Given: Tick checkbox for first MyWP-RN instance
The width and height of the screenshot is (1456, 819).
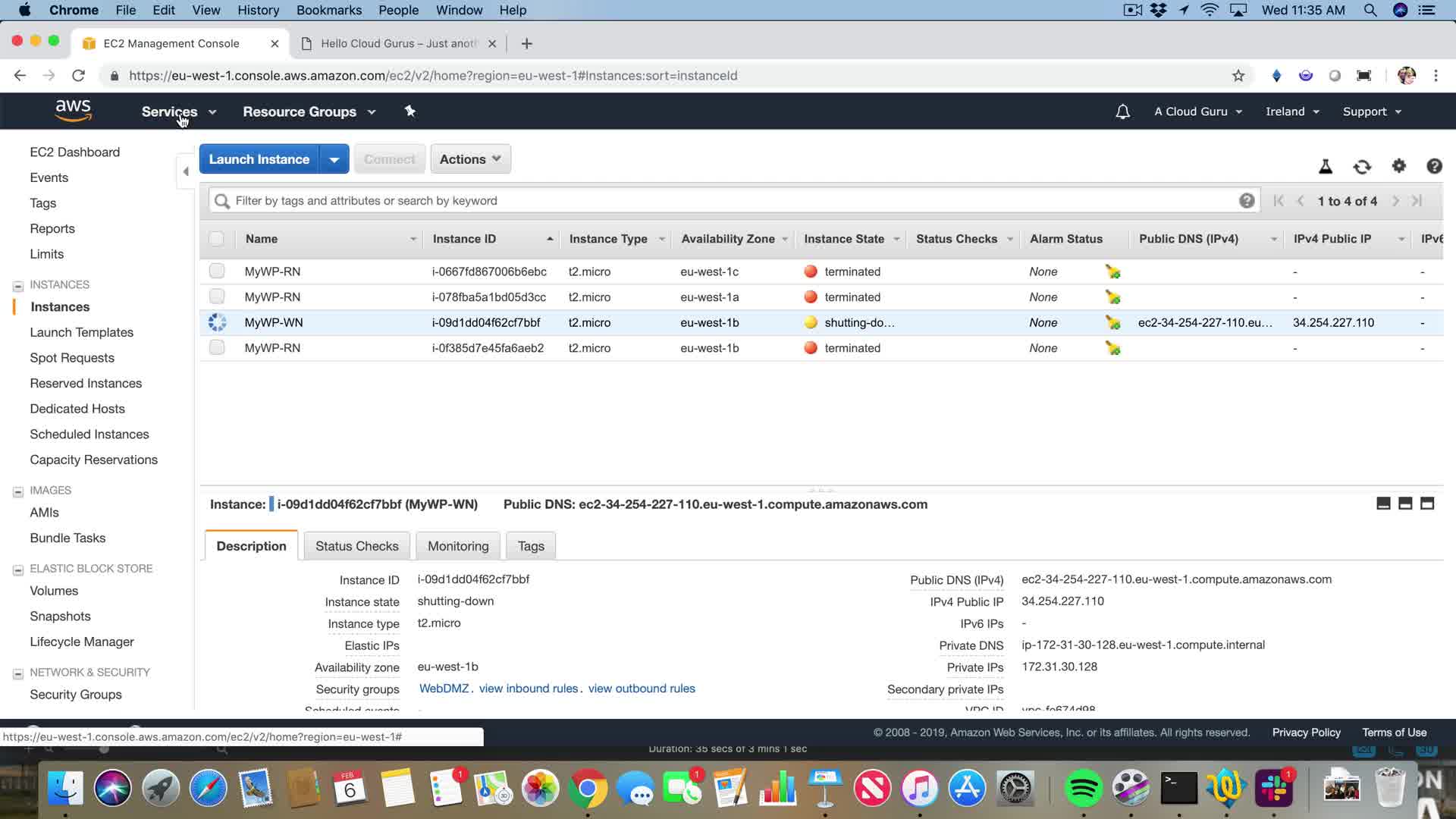Looking at the screenshot, I should tap(217, 271).
